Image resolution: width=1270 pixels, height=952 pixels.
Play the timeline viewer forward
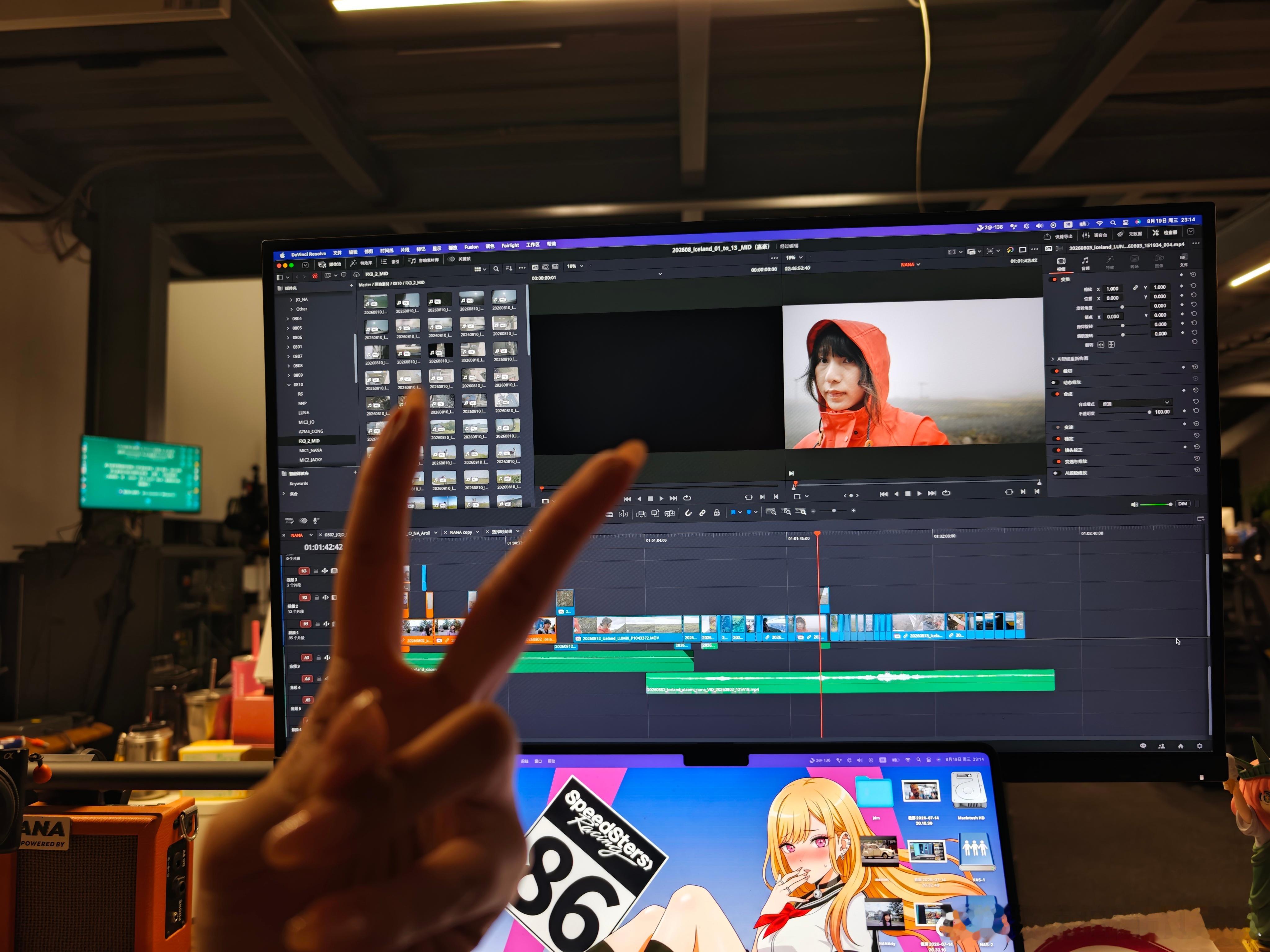[919, 493]
